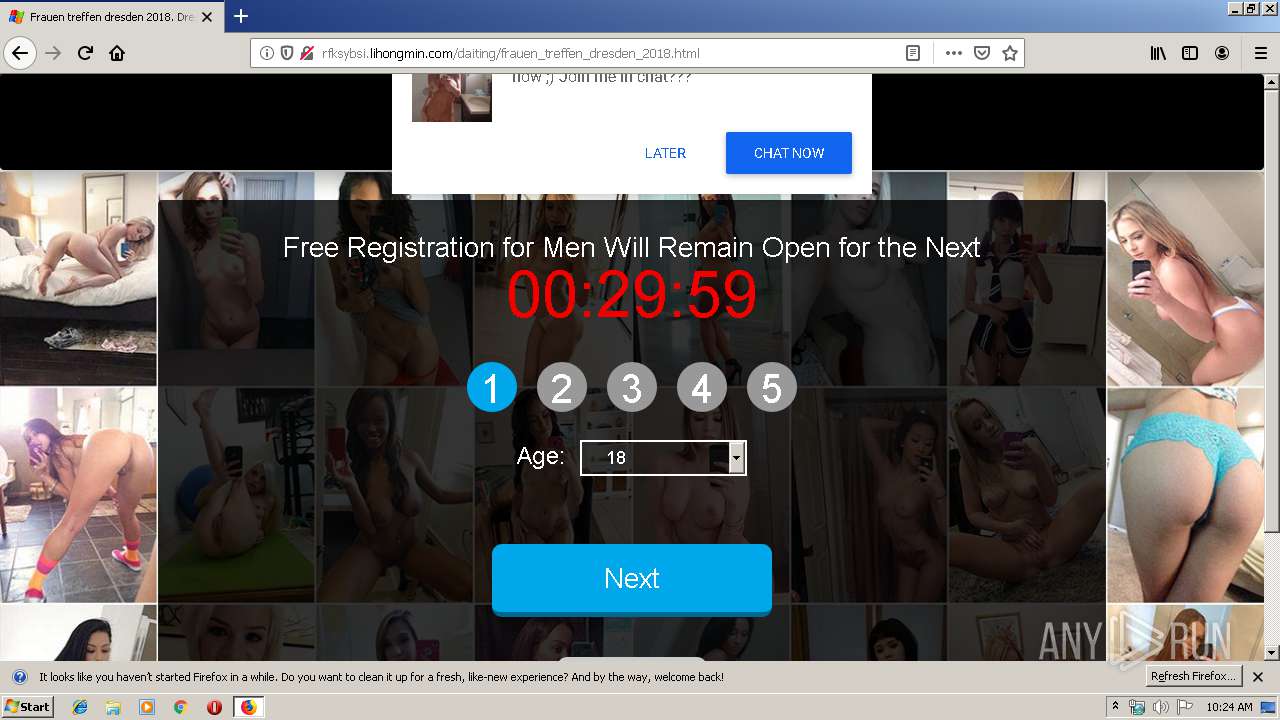Click the 00:29:59 countdown timer
Image resolution: width=1280 pixels, height=720 pixels.
click(x=632, y=295)
